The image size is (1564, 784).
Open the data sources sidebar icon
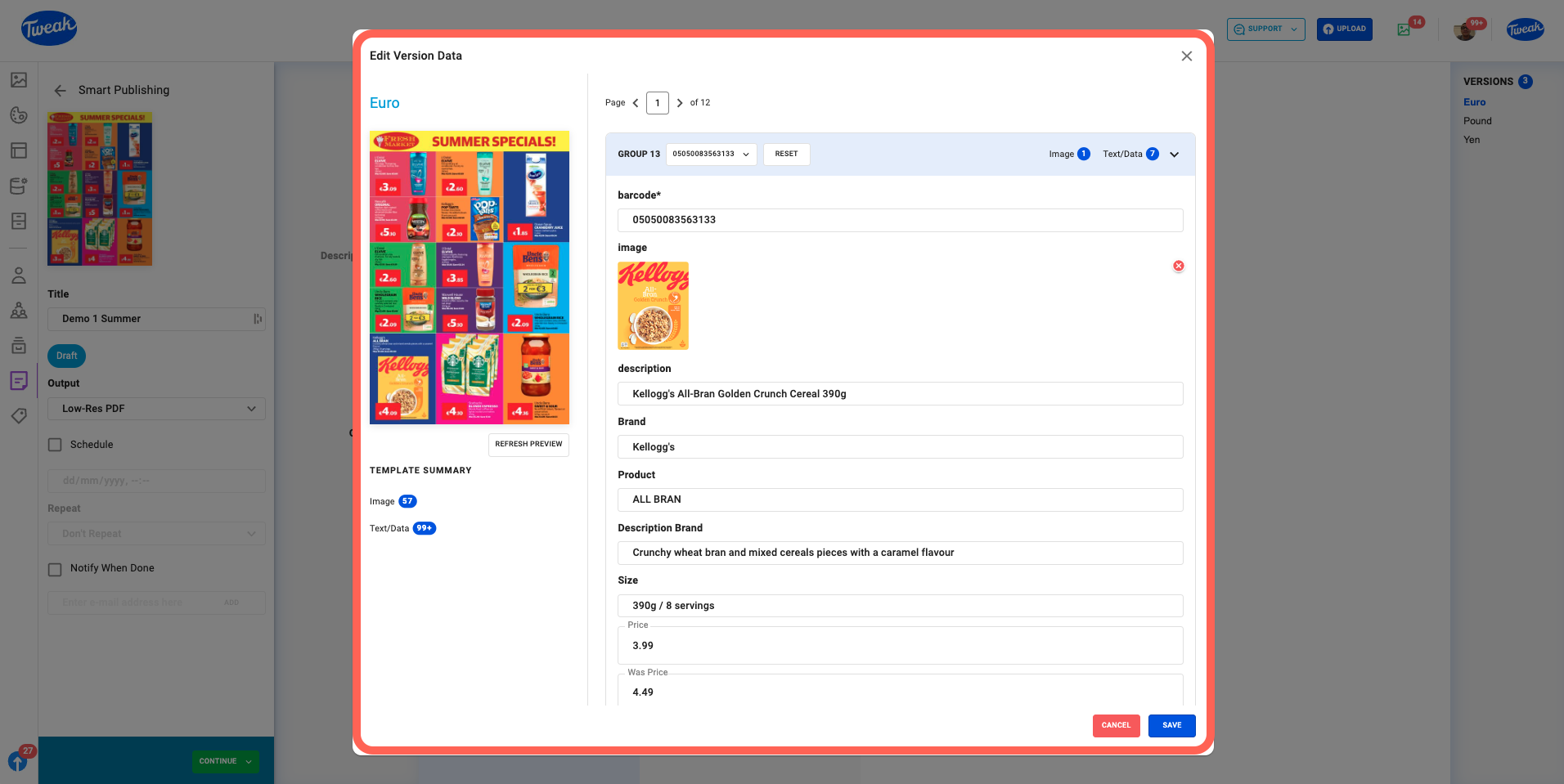(x=19, y=186)
